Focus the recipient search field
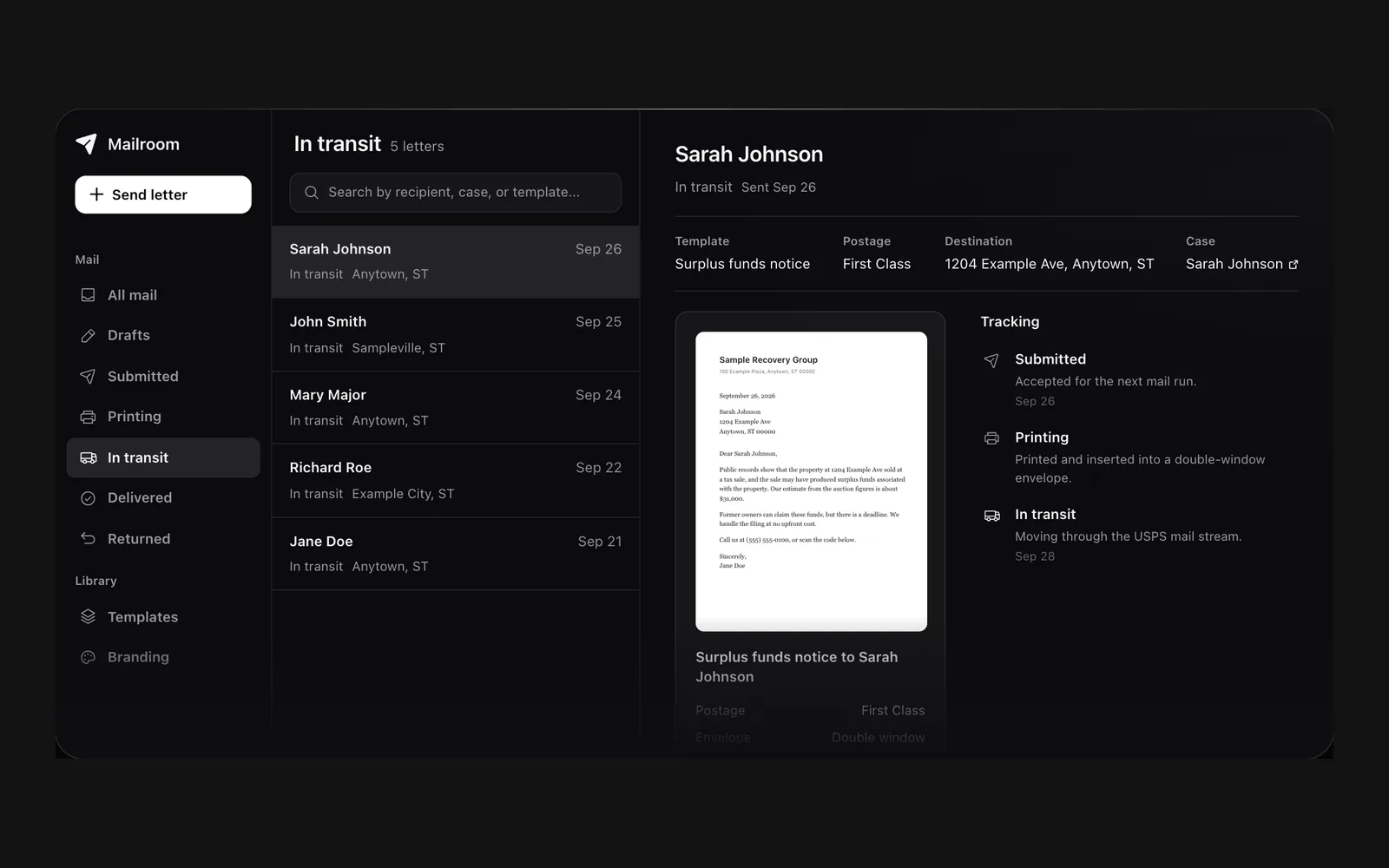Screen dimensions: 1389x868 (x=456, y=193)
